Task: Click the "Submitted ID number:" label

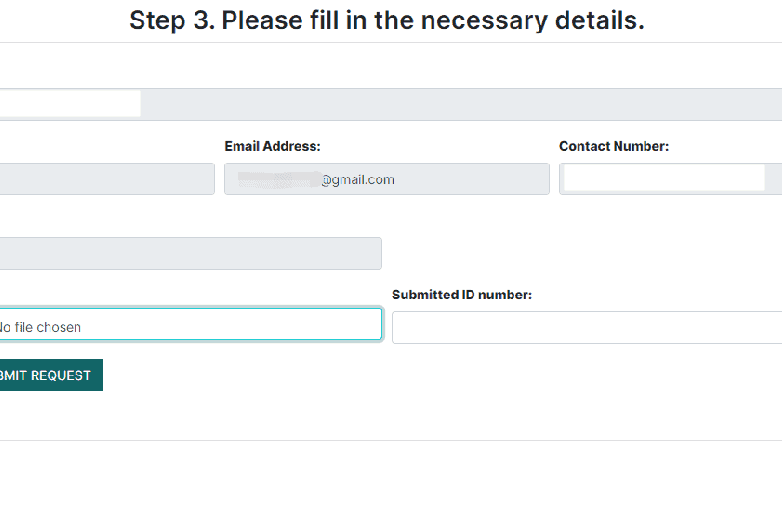Action: point(461,295)
